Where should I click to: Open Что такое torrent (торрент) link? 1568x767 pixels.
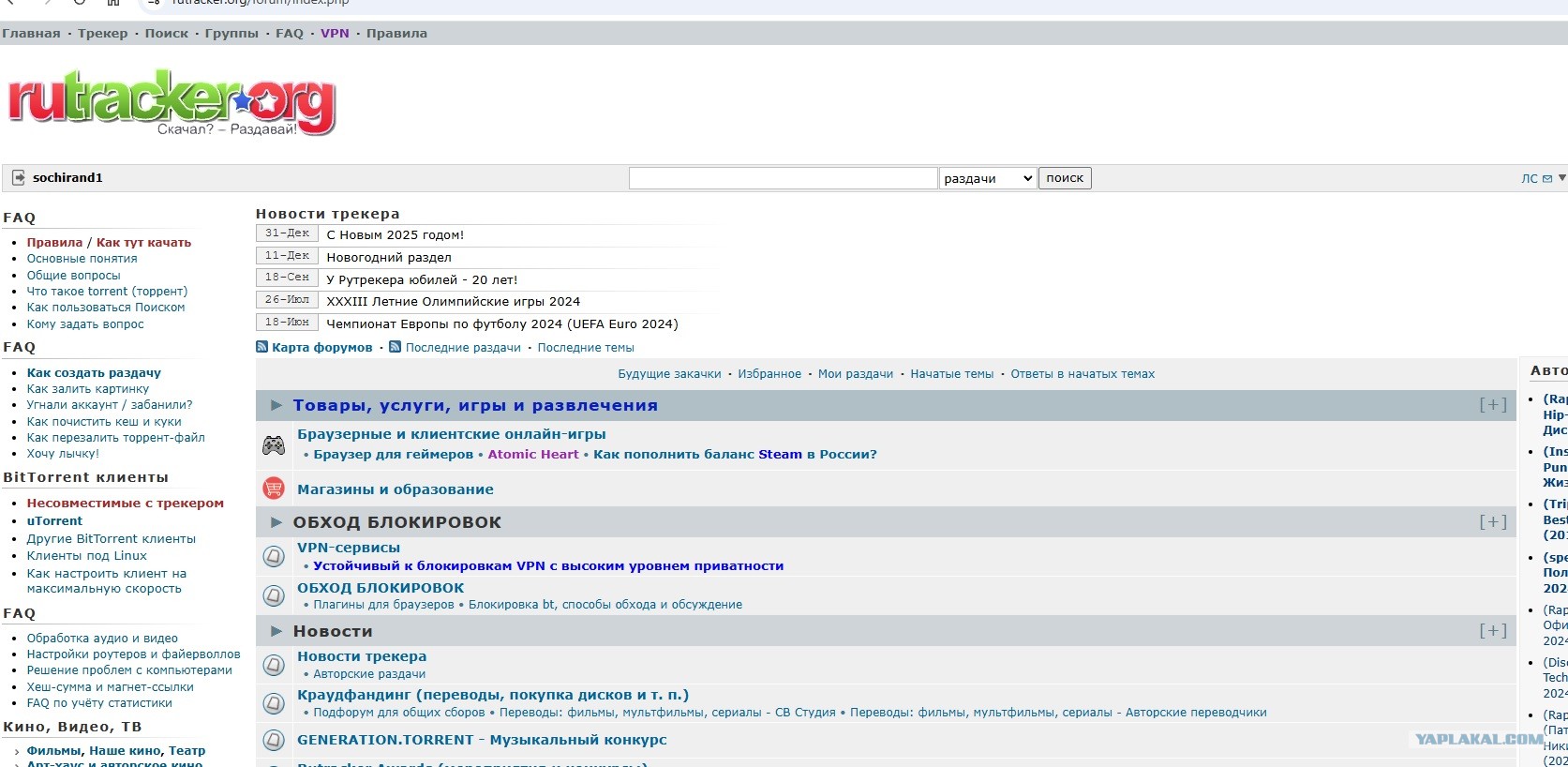pyautogui.click(x=107, y=291)
